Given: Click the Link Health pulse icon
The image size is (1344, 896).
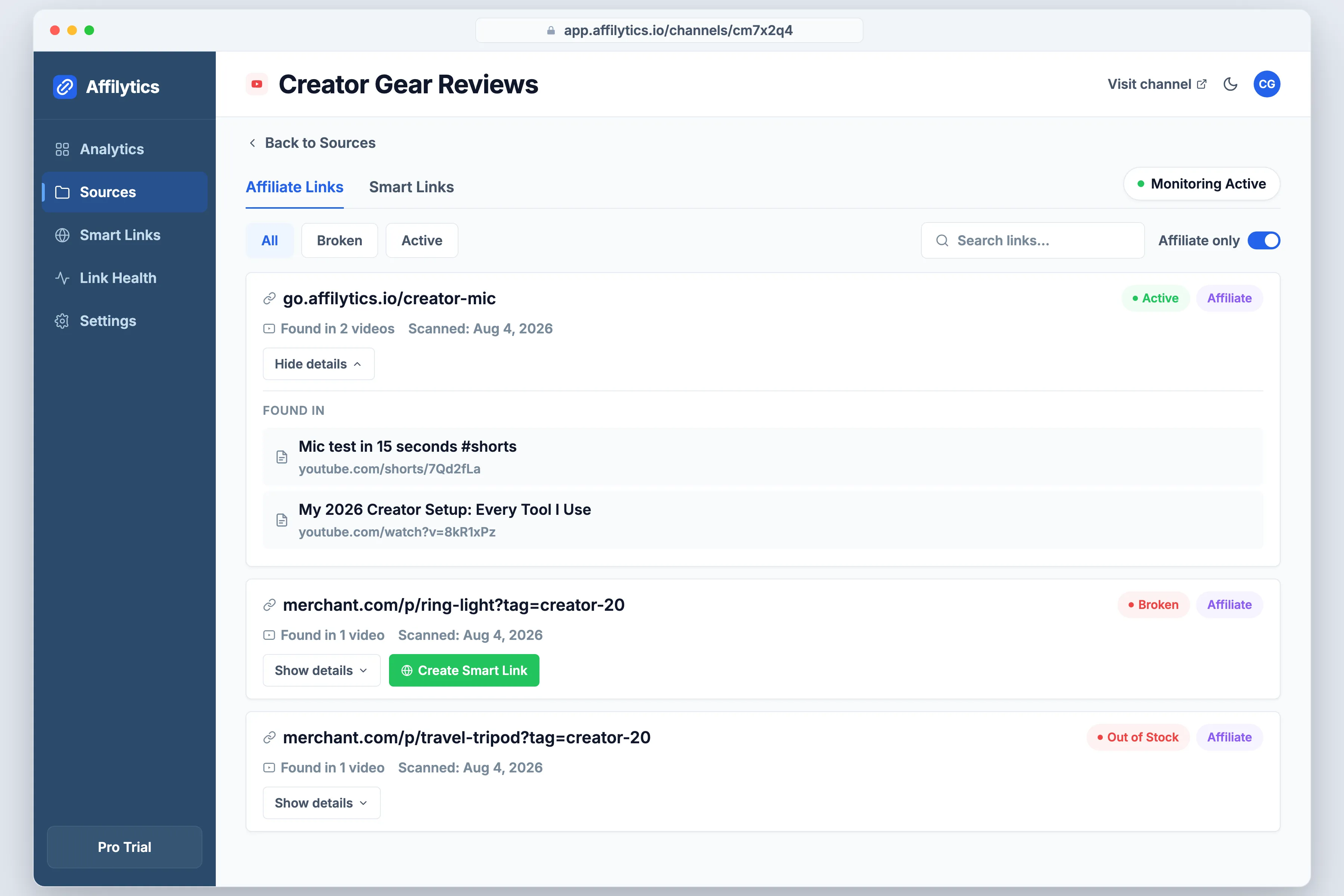Looking at the screenshot, I should coord(62,278).
